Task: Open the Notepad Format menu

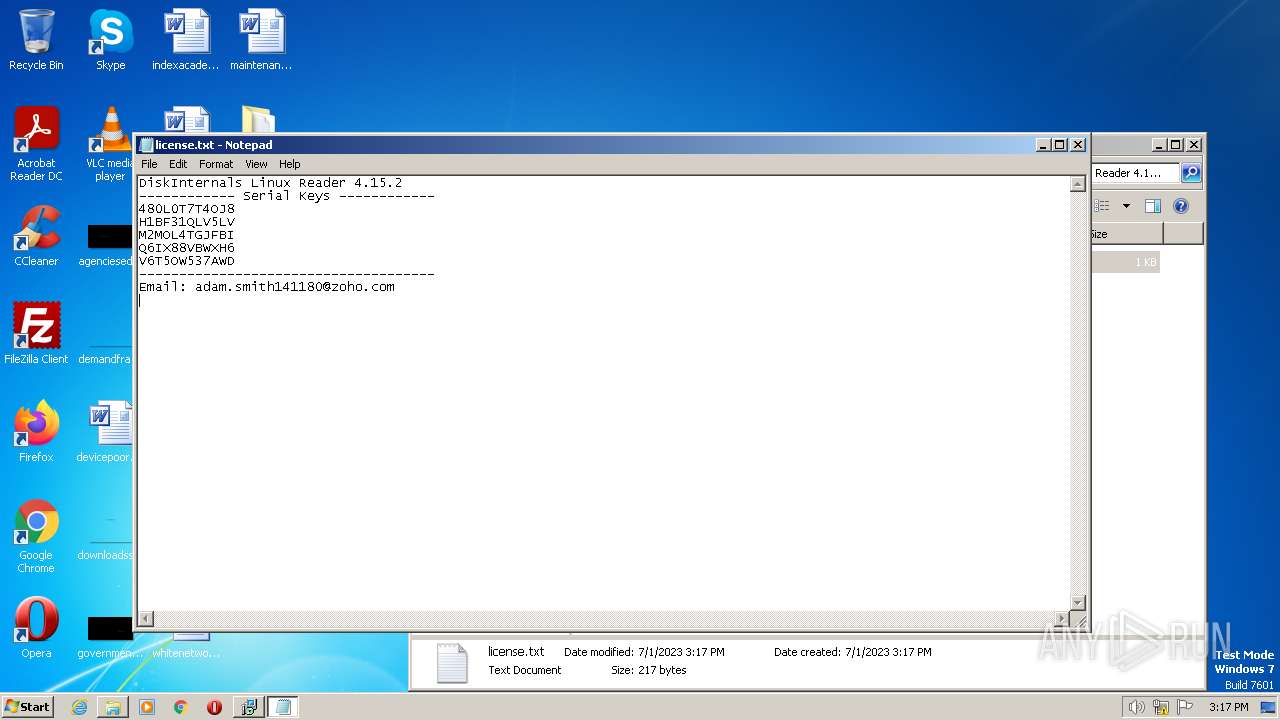Action: coord(216,164)
